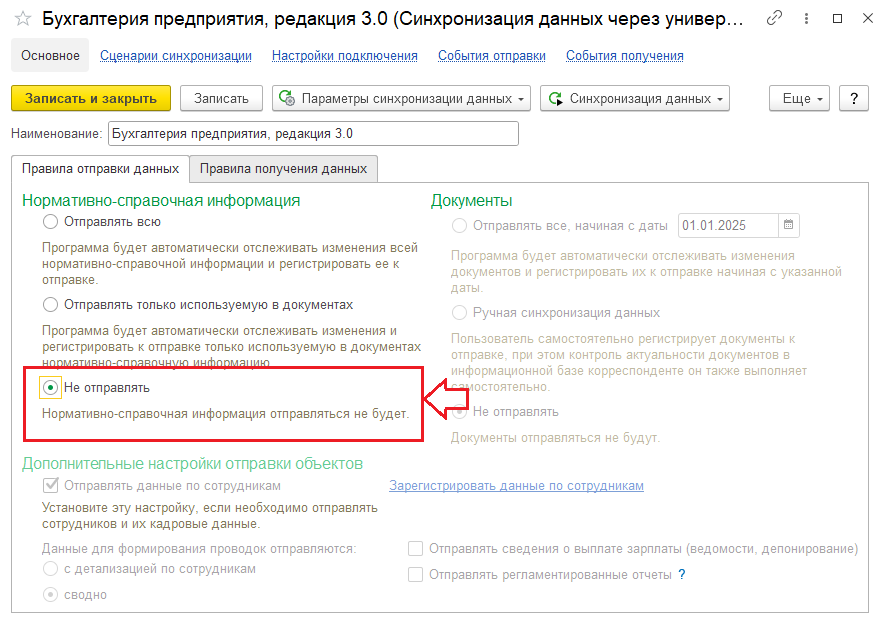This screenshot has height=621, width=880.
Task: Expand 'Параметры синхронизации данных' dropdown
Action: click(401, 99)
